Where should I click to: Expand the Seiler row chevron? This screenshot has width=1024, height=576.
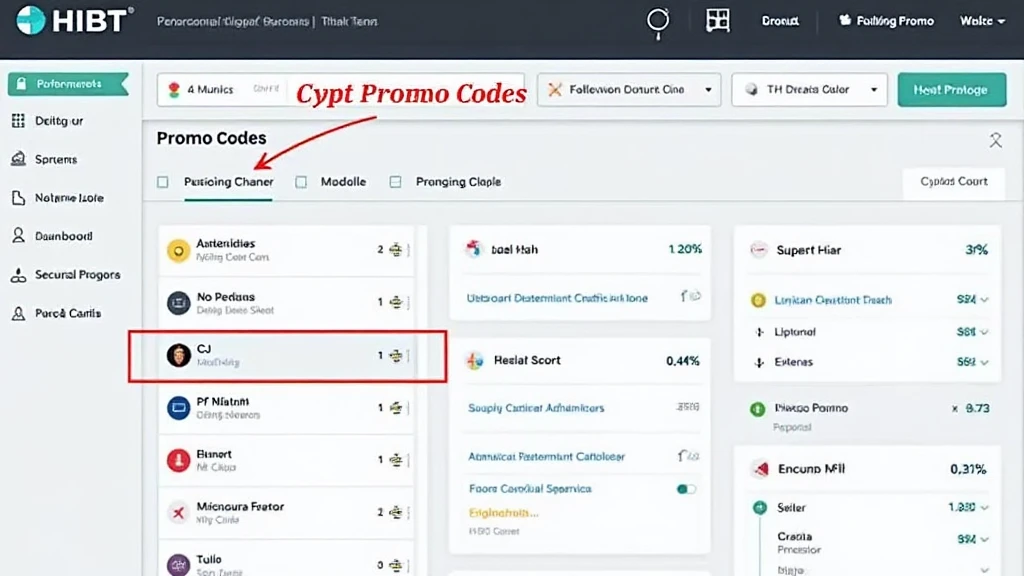984,507
